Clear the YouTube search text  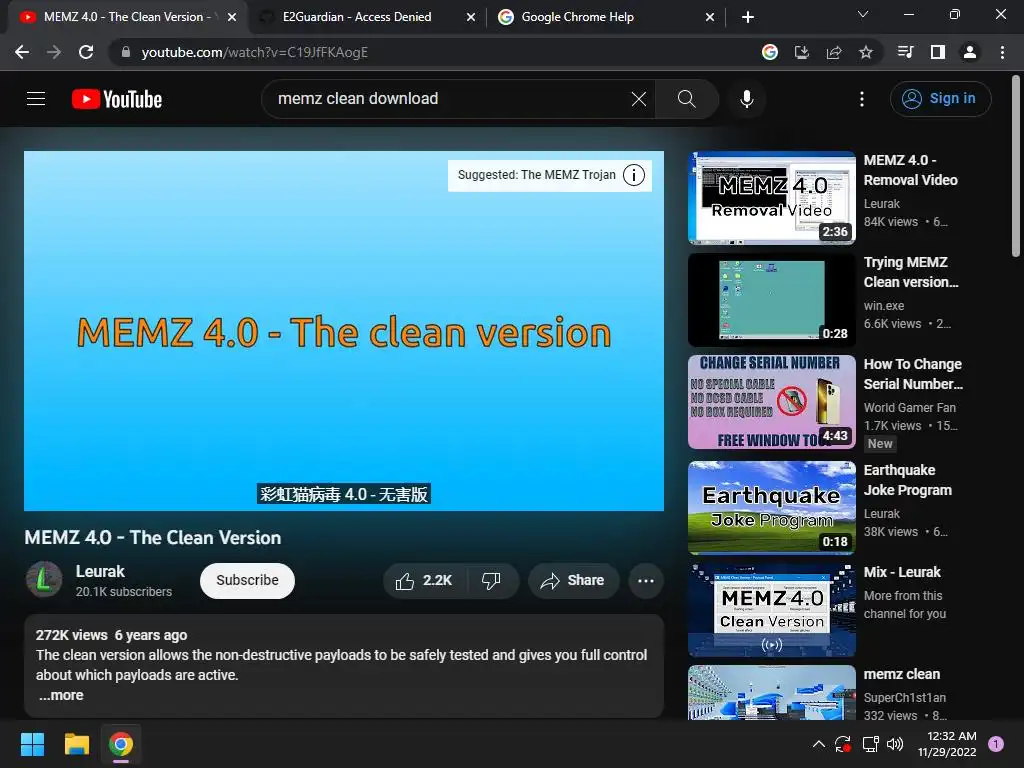click(x=639, y=99)
